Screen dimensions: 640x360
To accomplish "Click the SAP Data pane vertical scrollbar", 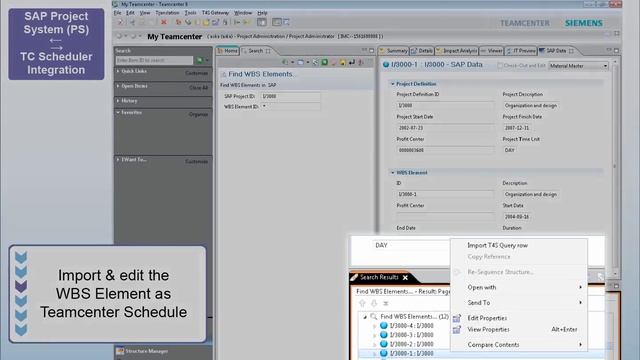I will [x=615, y=167].
